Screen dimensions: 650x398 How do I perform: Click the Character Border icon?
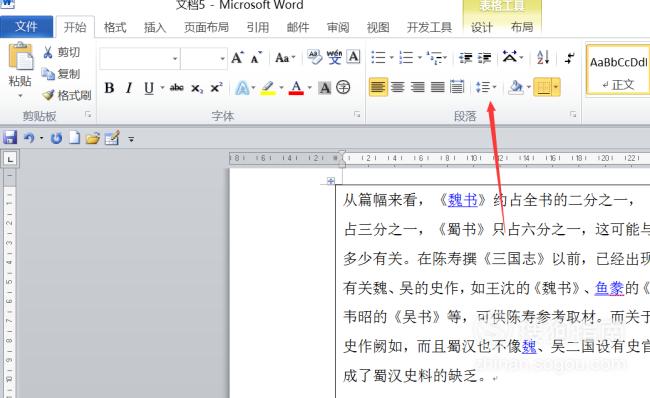353,56
